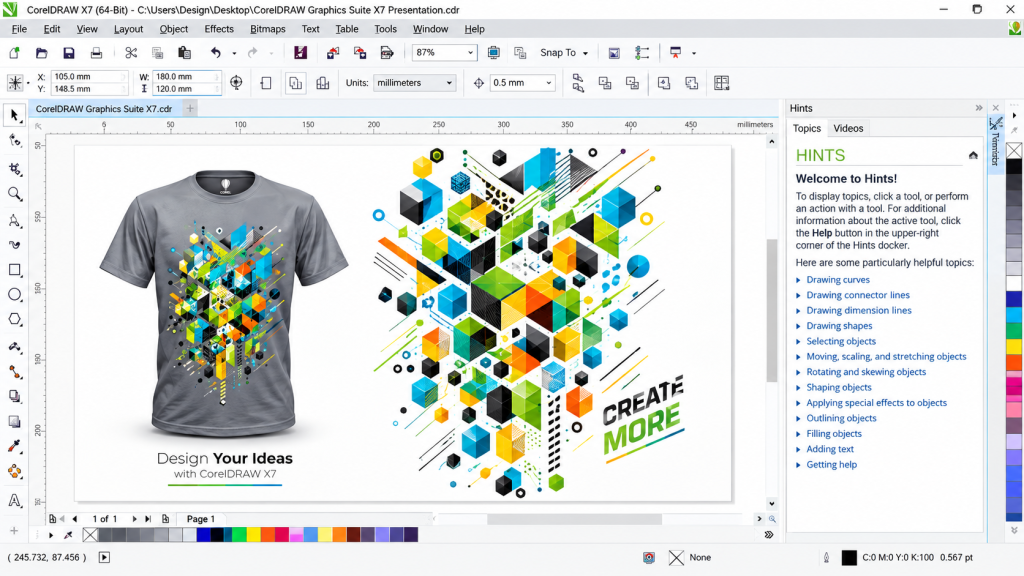Pick the green swatch in bottom palette
The width and height of the screenshot is (1024, 576).
coord(239,536)
